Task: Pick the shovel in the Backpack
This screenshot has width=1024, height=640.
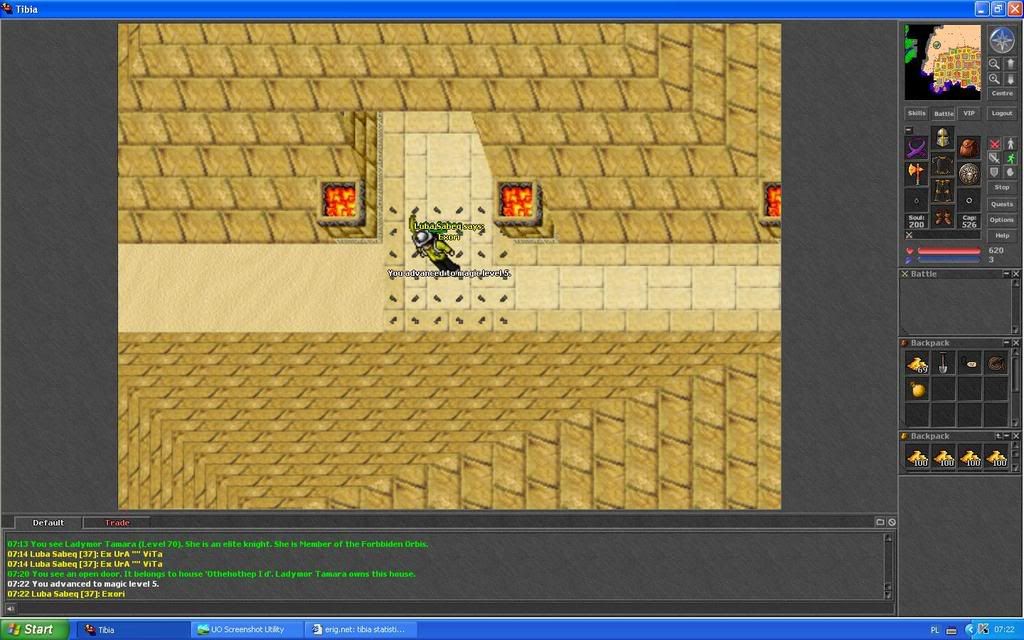Action: coord(943,364)
